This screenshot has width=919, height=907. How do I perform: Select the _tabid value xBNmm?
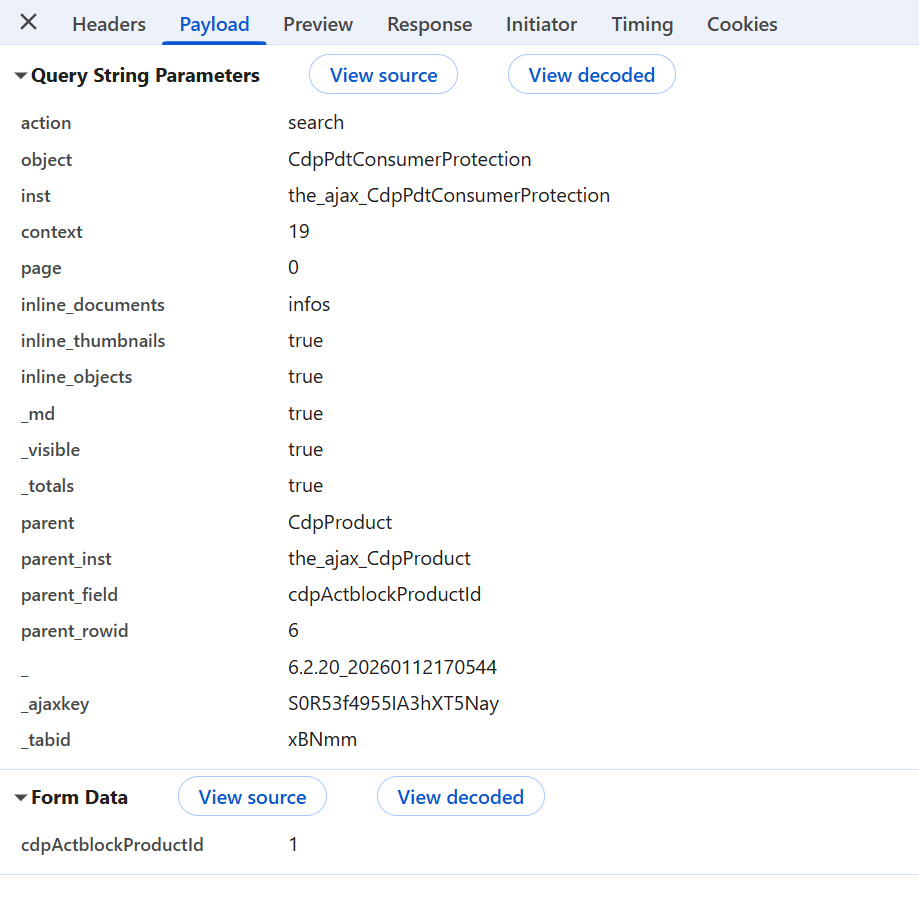coord(322,740)
